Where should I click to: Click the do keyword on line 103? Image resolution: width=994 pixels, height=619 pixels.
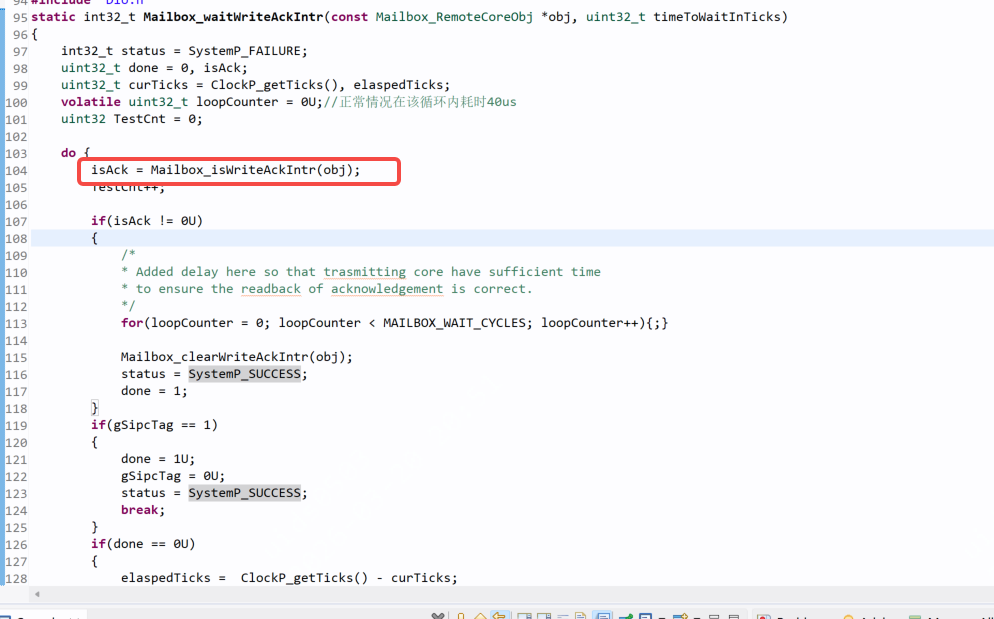(x=68, y=153)
